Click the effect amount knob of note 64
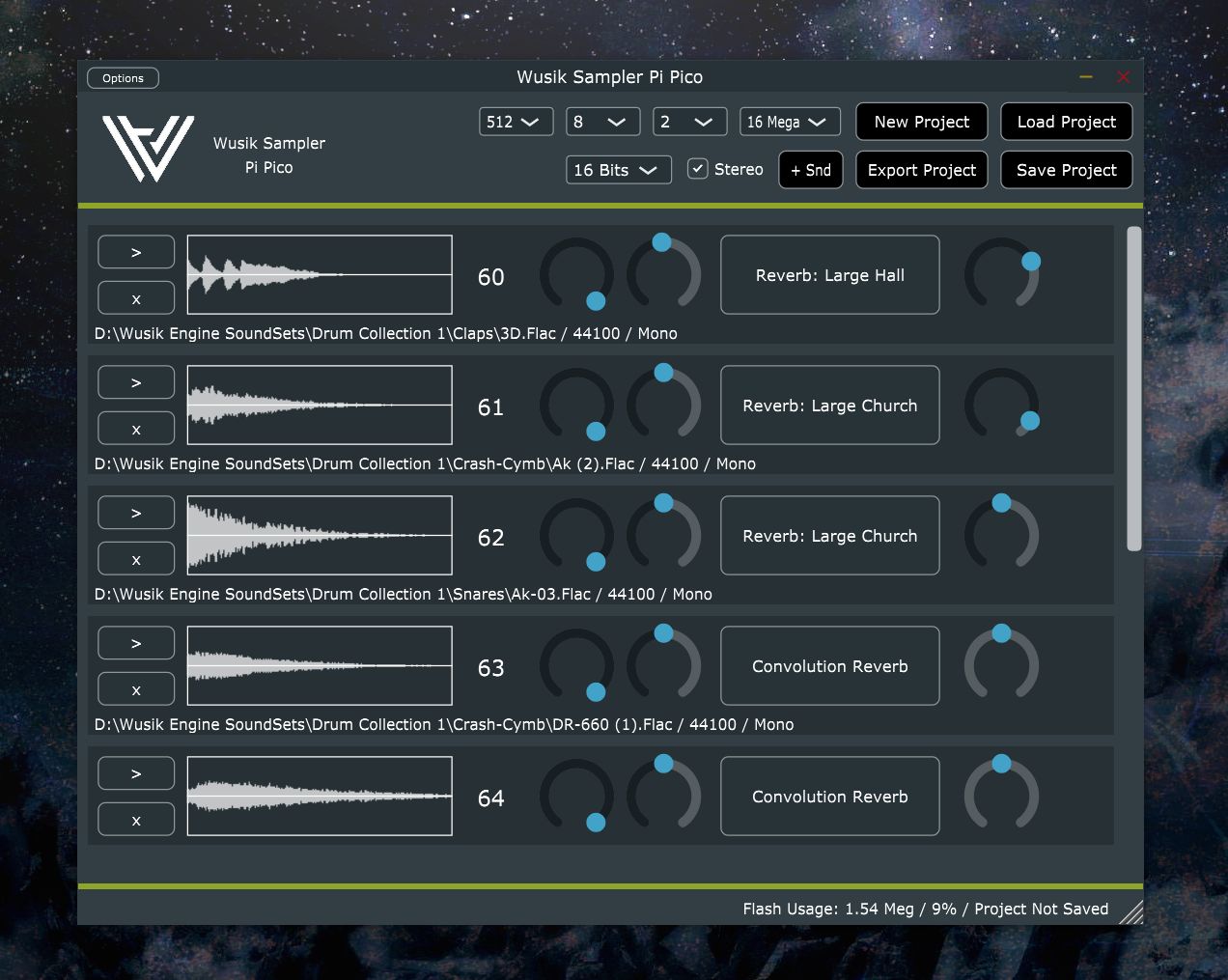This screenshot has height=980, width=1228. pyautogui.click(x=1002, y=794)
